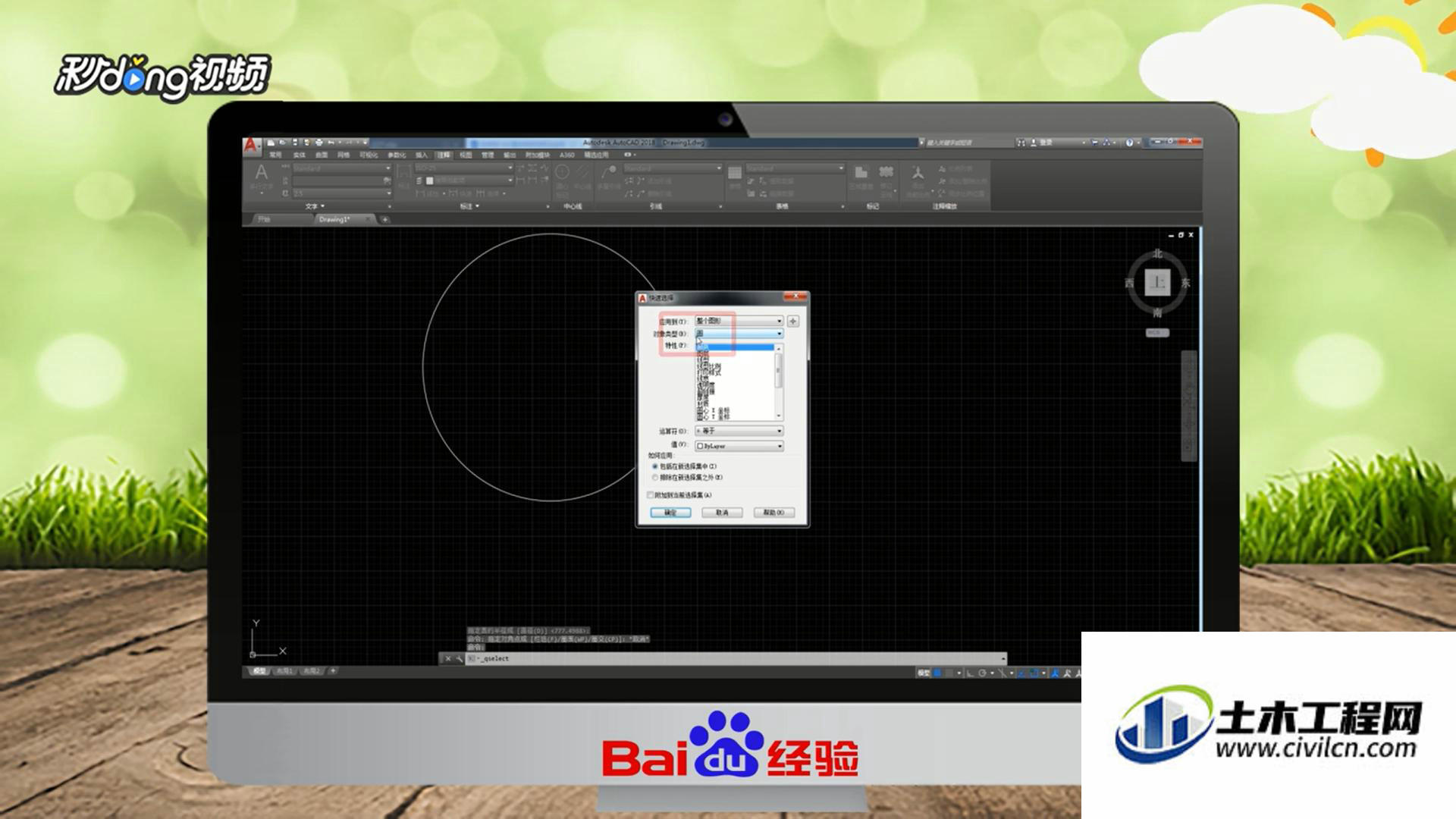This screenshot has height=819, width=1456.
Task: Open the Value ByLayer dropdown
Action: [739, 446]
